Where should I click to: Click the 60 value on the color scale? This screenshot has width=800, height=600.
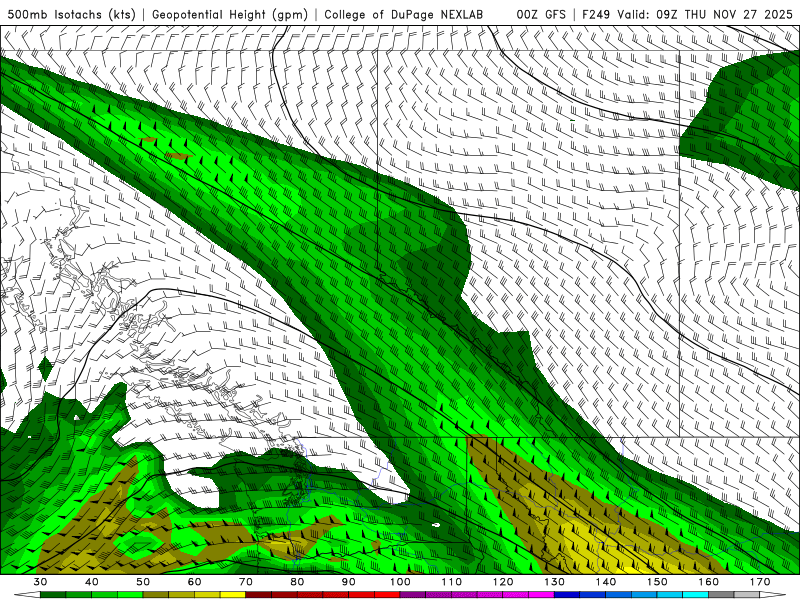tap(194, 582)
